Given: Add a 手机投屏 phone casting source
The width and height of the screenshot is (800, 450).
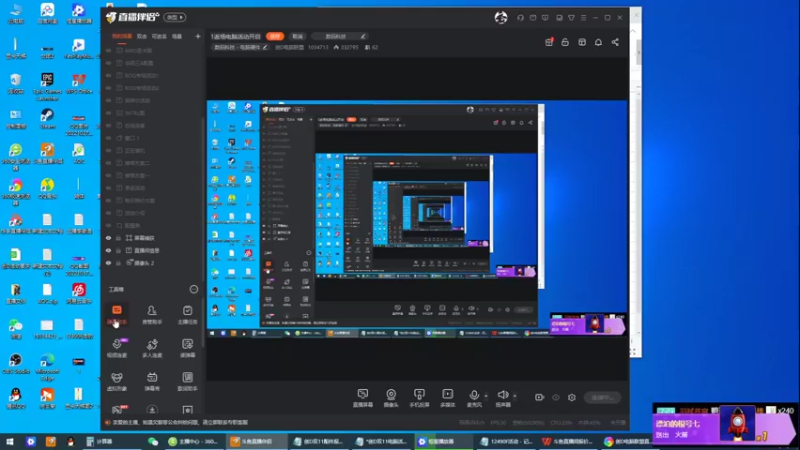Looking at the screenshot, I should point(419,397).
